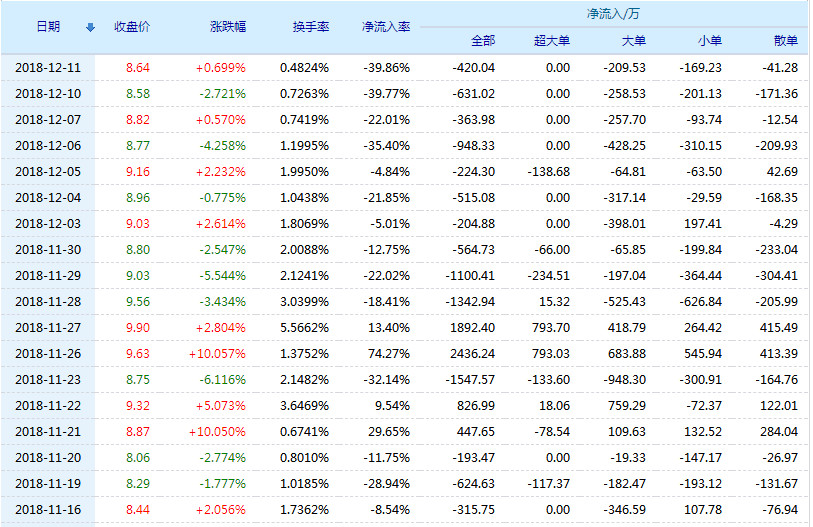Select the 散单 sub-column header
This screenshot has width=813, height=527.
click(785, 41)
